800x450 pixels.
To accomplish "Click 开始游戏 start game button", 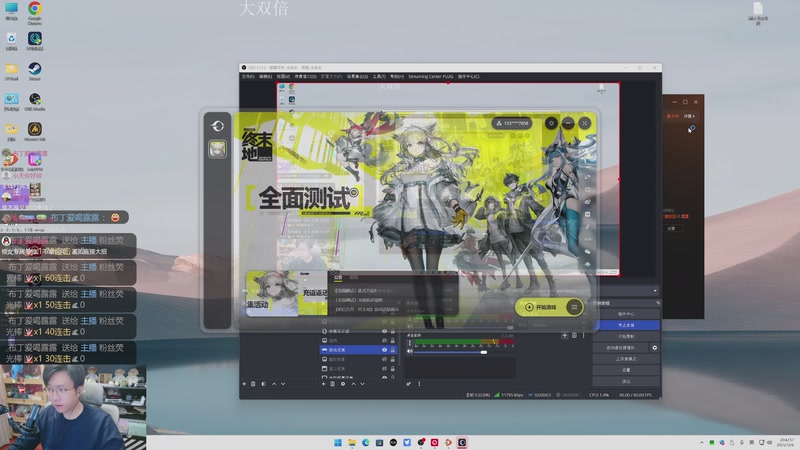I will (x=541, y=307).
